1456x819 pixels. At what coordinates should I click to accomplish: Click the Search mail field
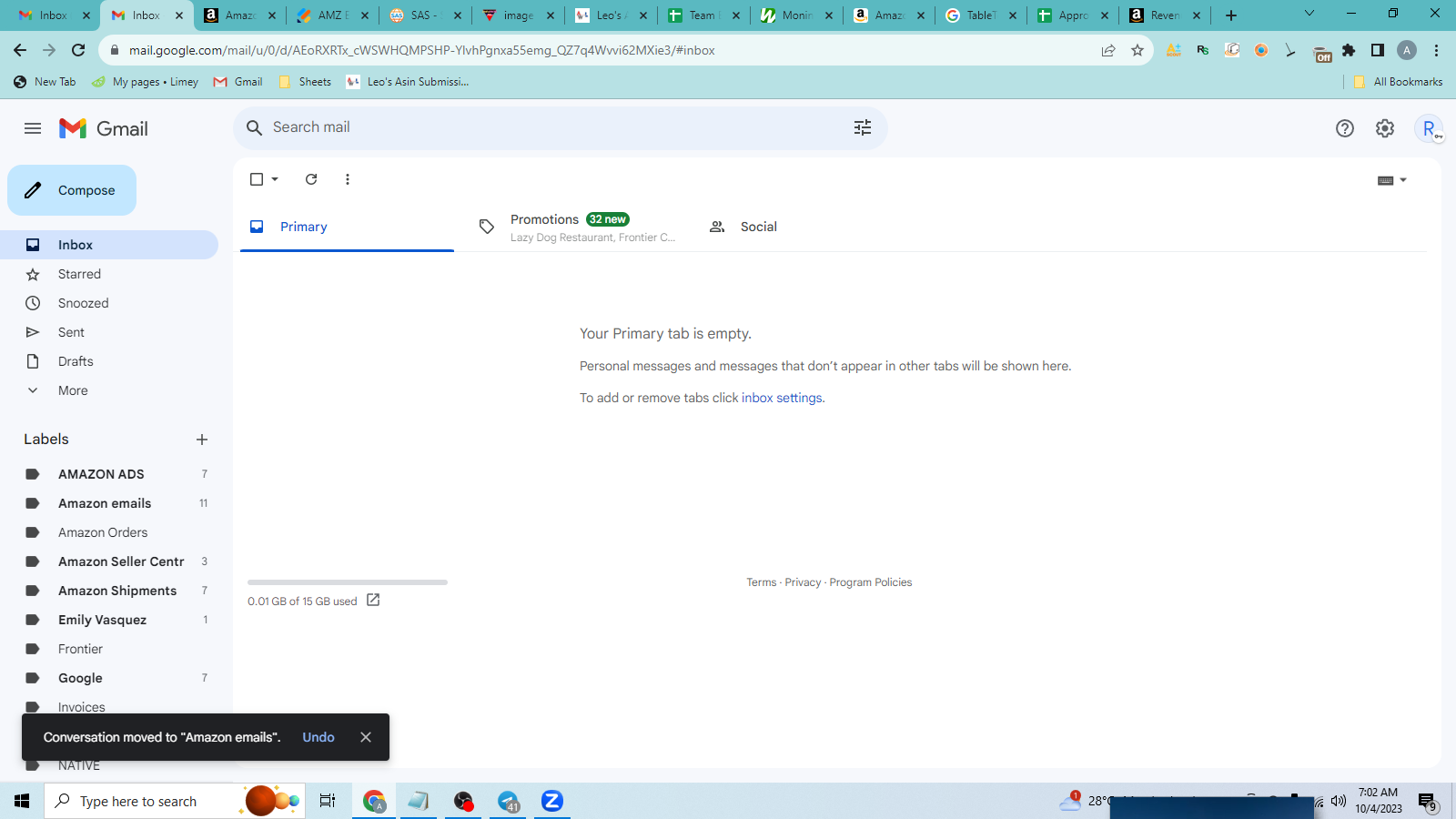[561, 128]
